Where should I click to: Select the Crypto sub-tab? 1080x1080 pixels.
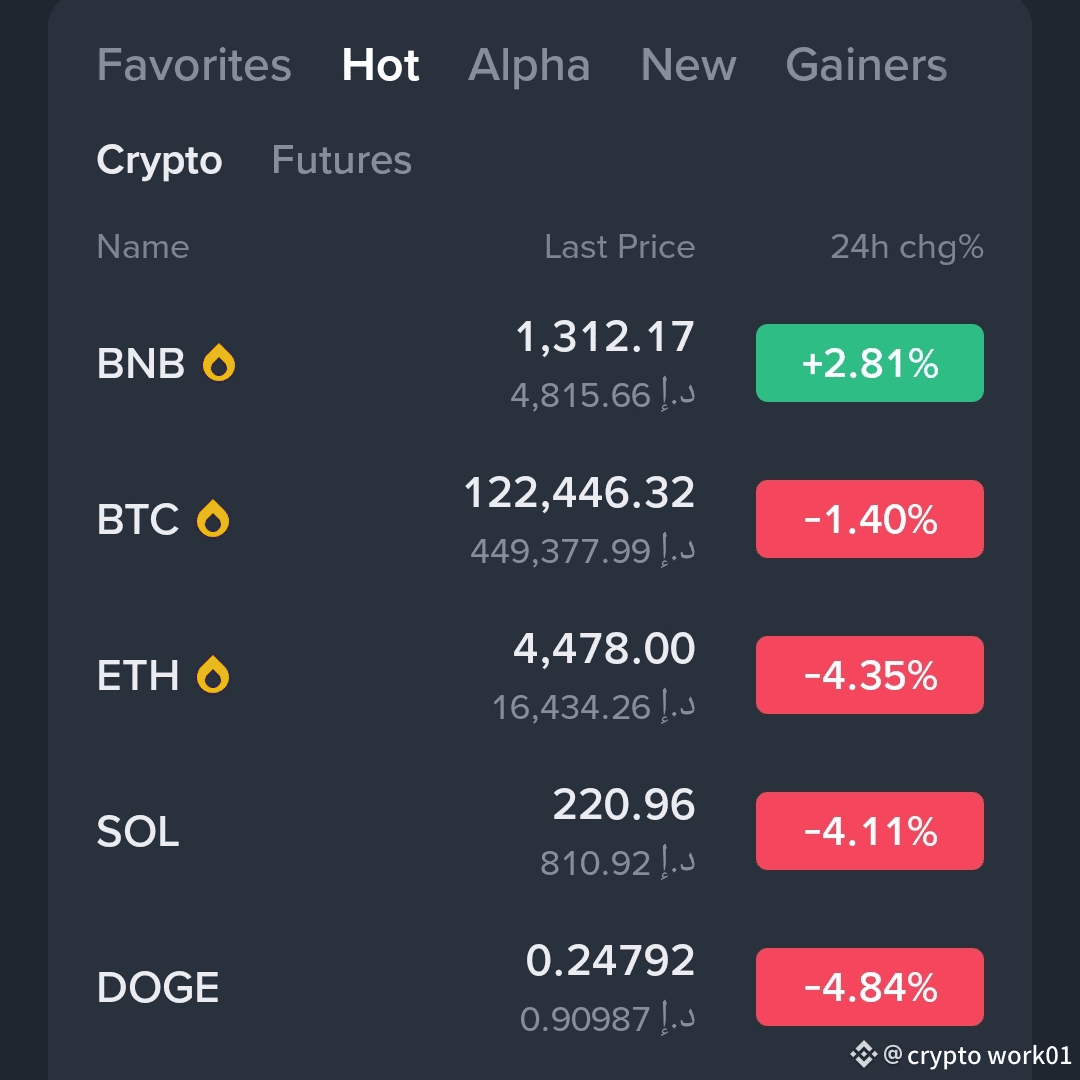click(159, 160)
